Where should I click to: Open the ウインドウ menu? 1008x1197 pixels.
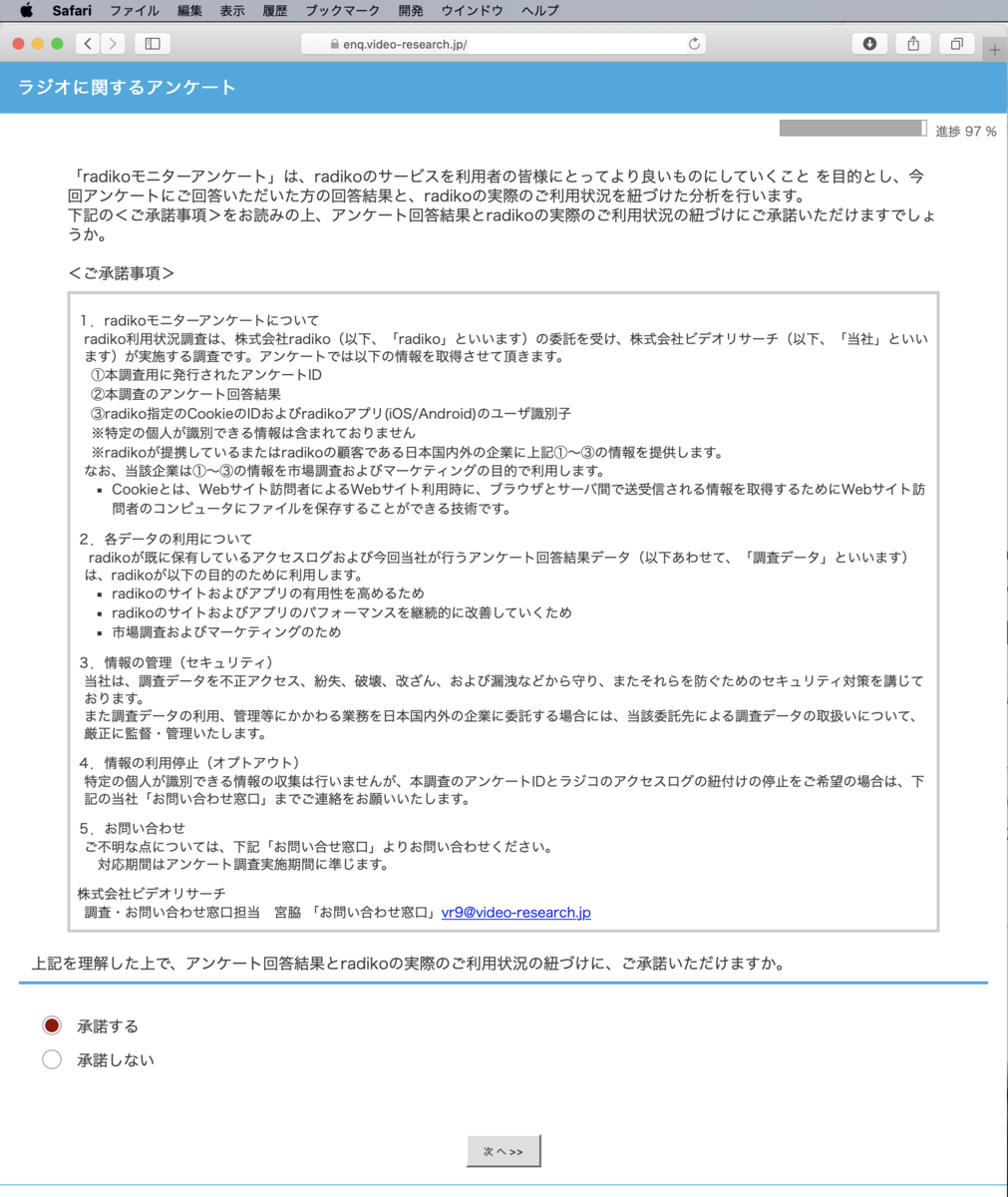pyautogui.click(x=472, y=11)
